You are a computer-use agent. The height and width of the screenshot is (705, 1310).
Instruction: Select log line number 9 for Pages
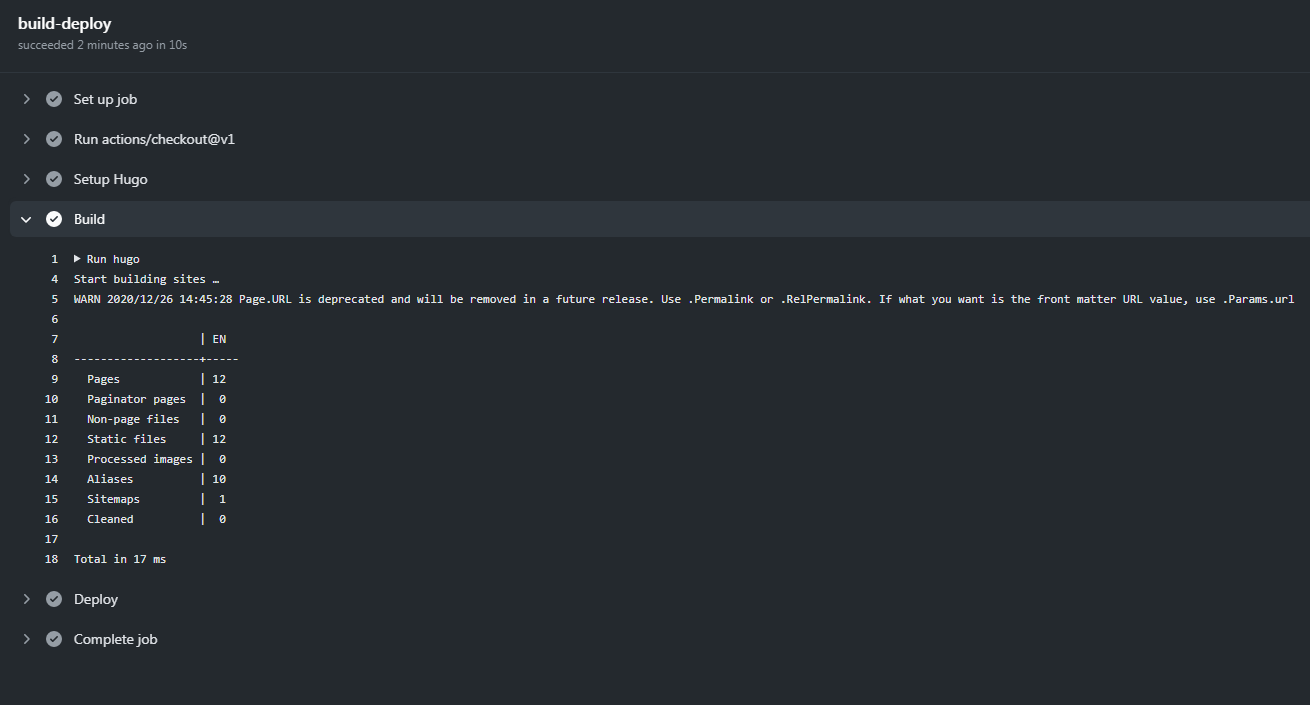tap(54, 379)
